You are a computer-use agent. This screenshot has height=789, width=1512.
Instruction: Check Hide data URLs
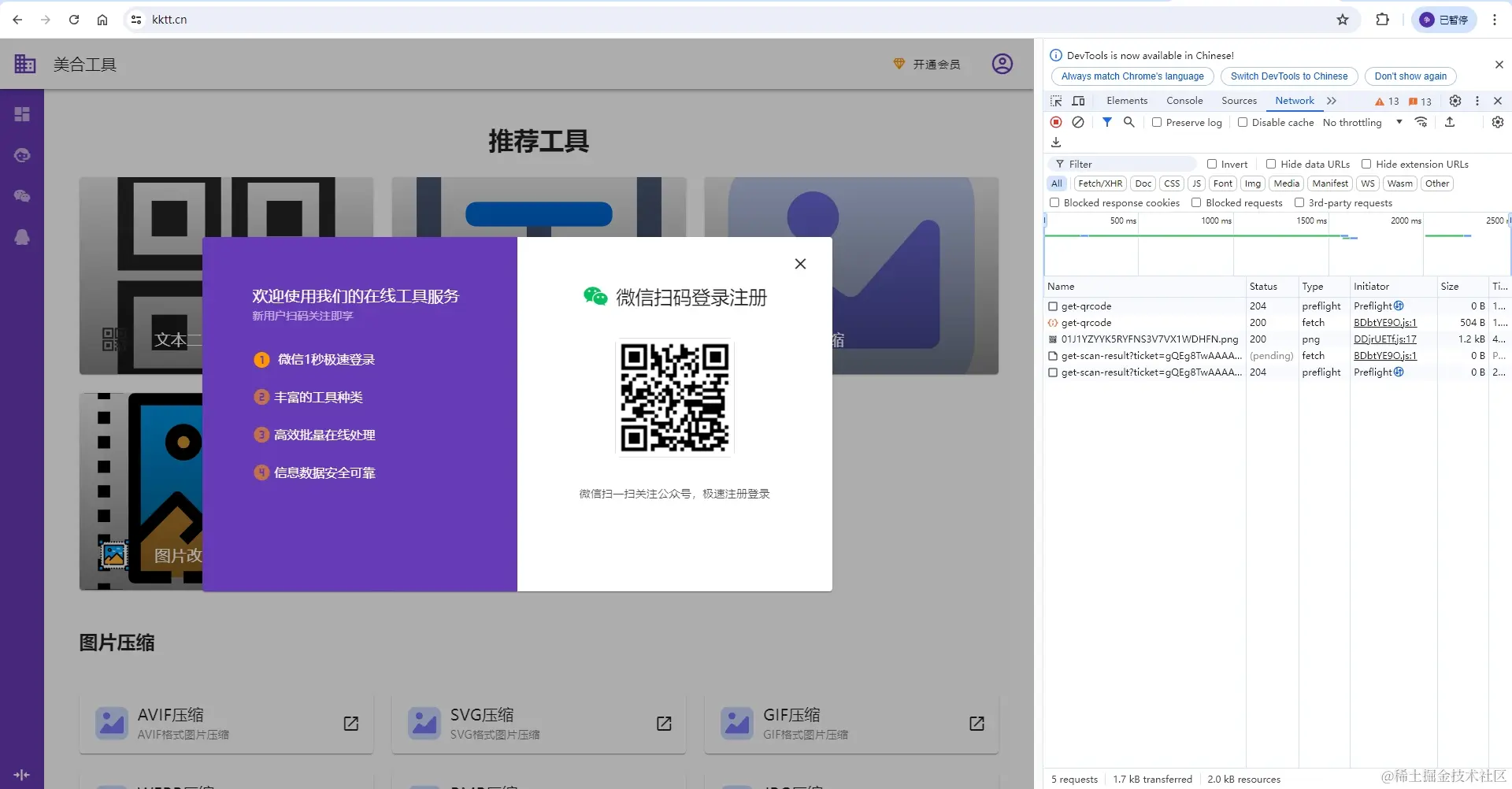click(1270, 164)
